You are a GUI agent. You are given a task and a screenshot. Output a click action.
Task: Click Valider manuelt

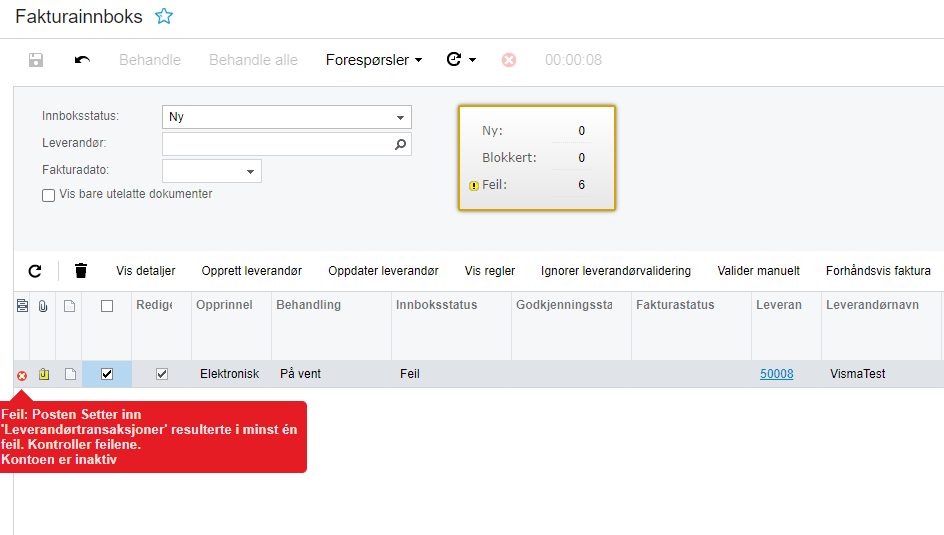[x=759, y=271]
